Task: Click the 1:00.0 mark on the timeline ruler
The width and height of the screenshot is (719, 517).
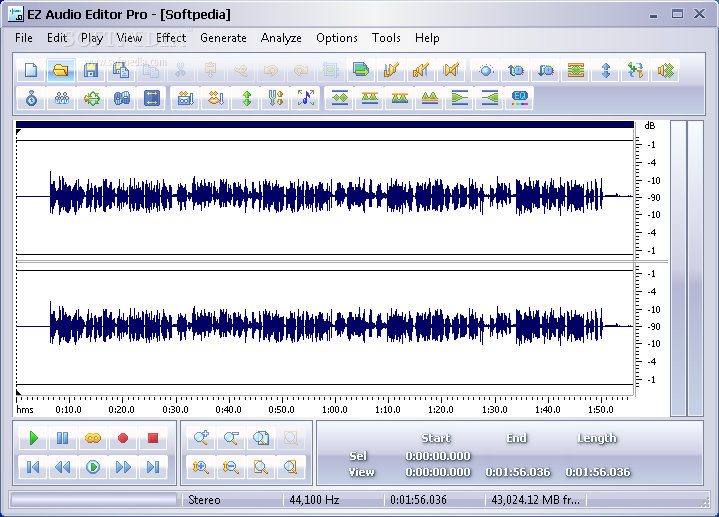Action: [x=335, y=409]
